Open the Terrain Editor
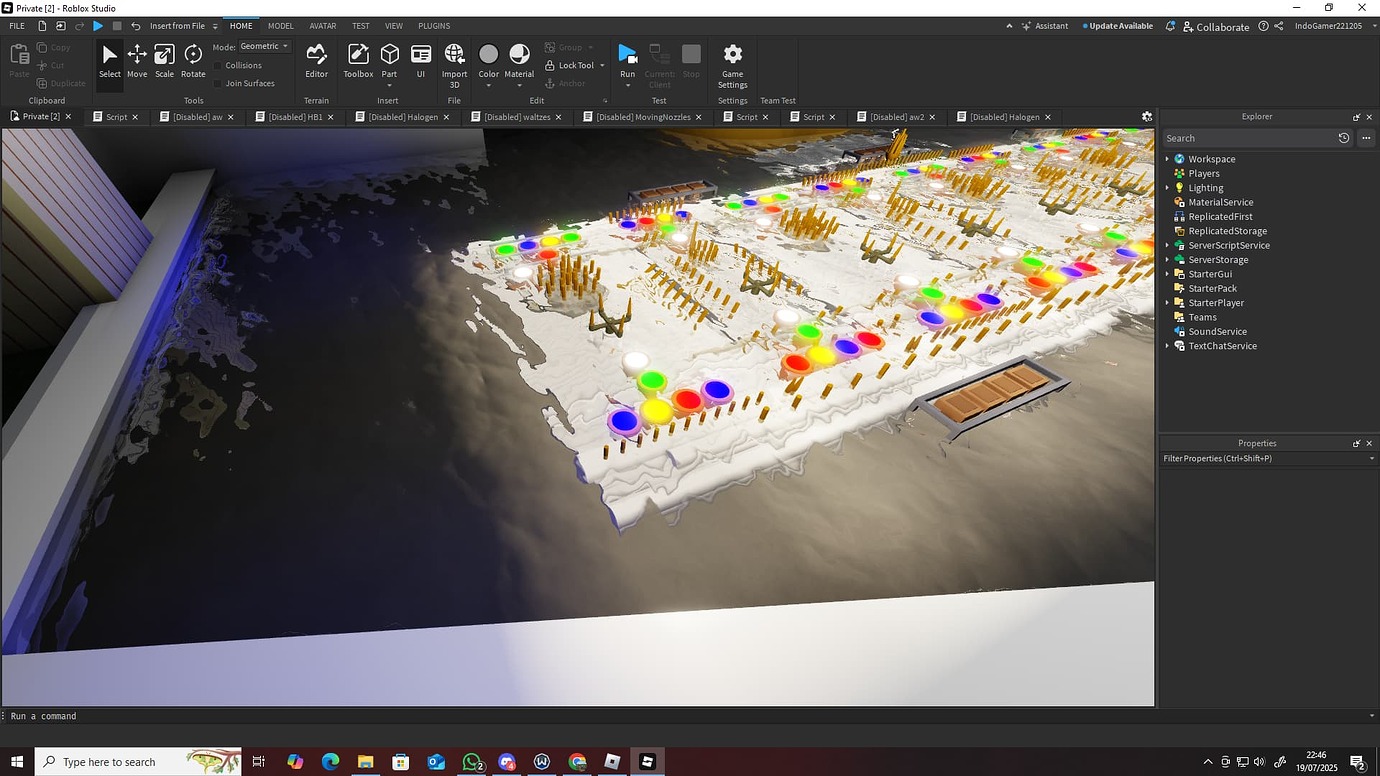Screen dimensions: 1380x776 click(317, 60)
